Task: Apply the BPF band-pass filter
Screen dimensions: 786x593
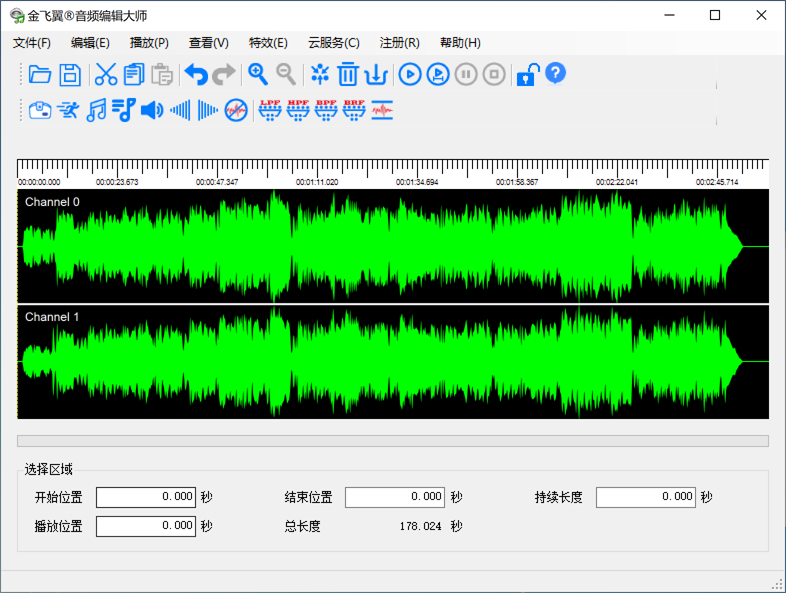Action: coord(326,109)
